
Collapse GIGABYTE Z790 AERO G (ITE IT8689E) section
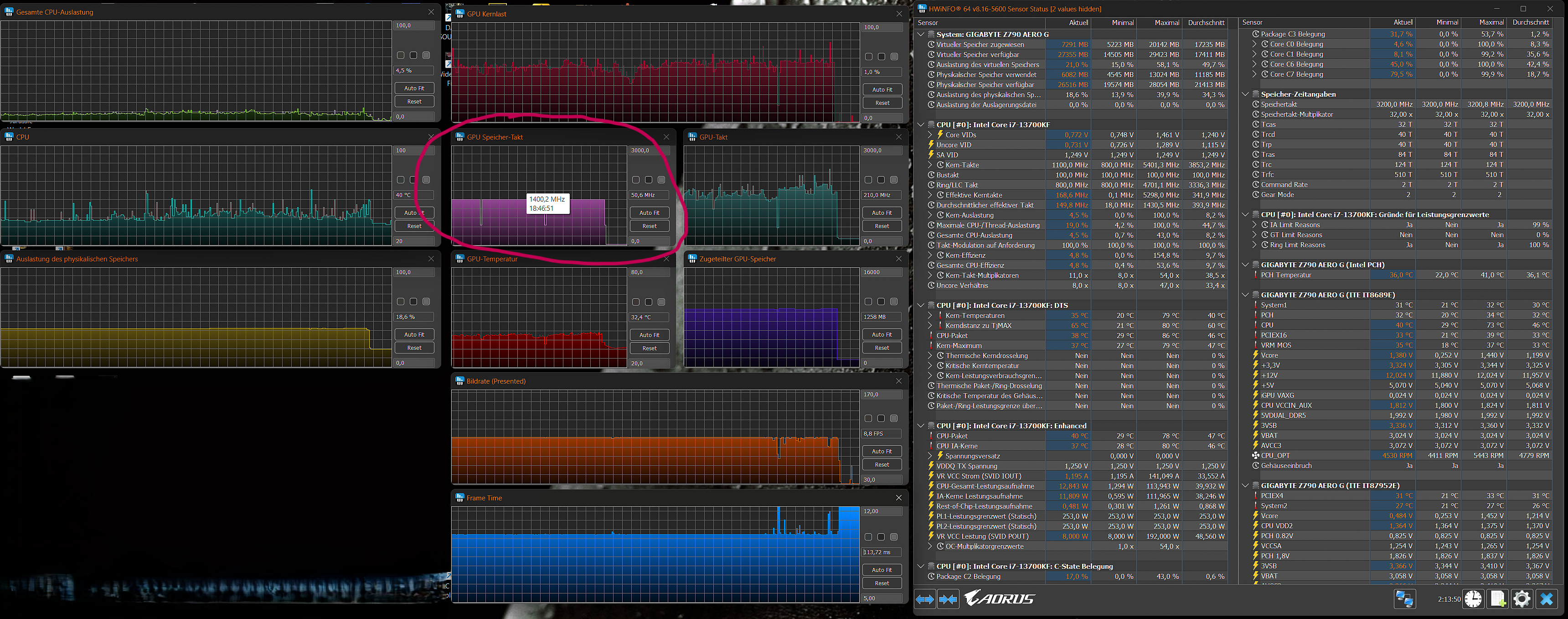click(x=1245, y=295)
